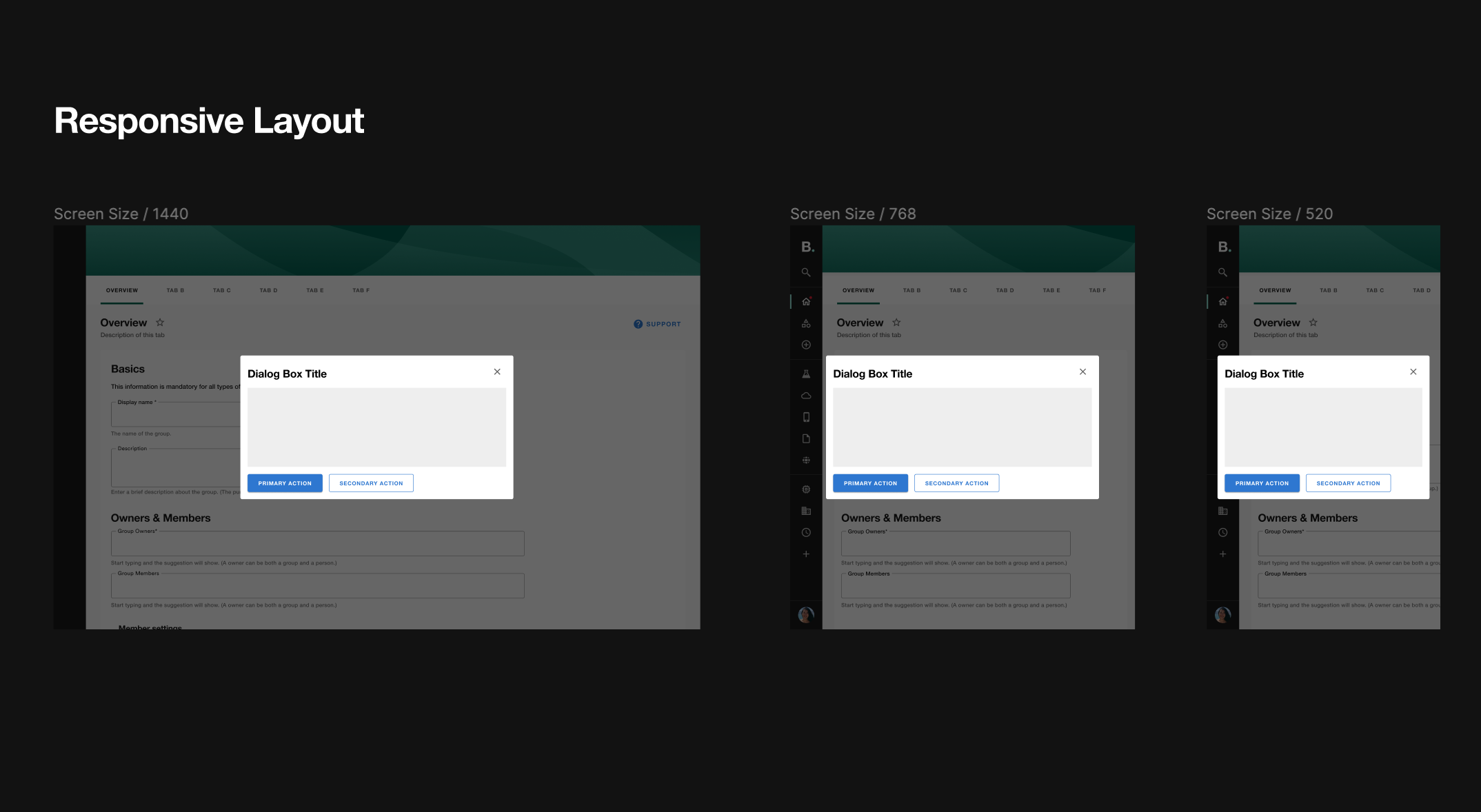Click search icon in 520 screen sidebar
Screen dimensions: 1481x812
(x=1222, y=272)
